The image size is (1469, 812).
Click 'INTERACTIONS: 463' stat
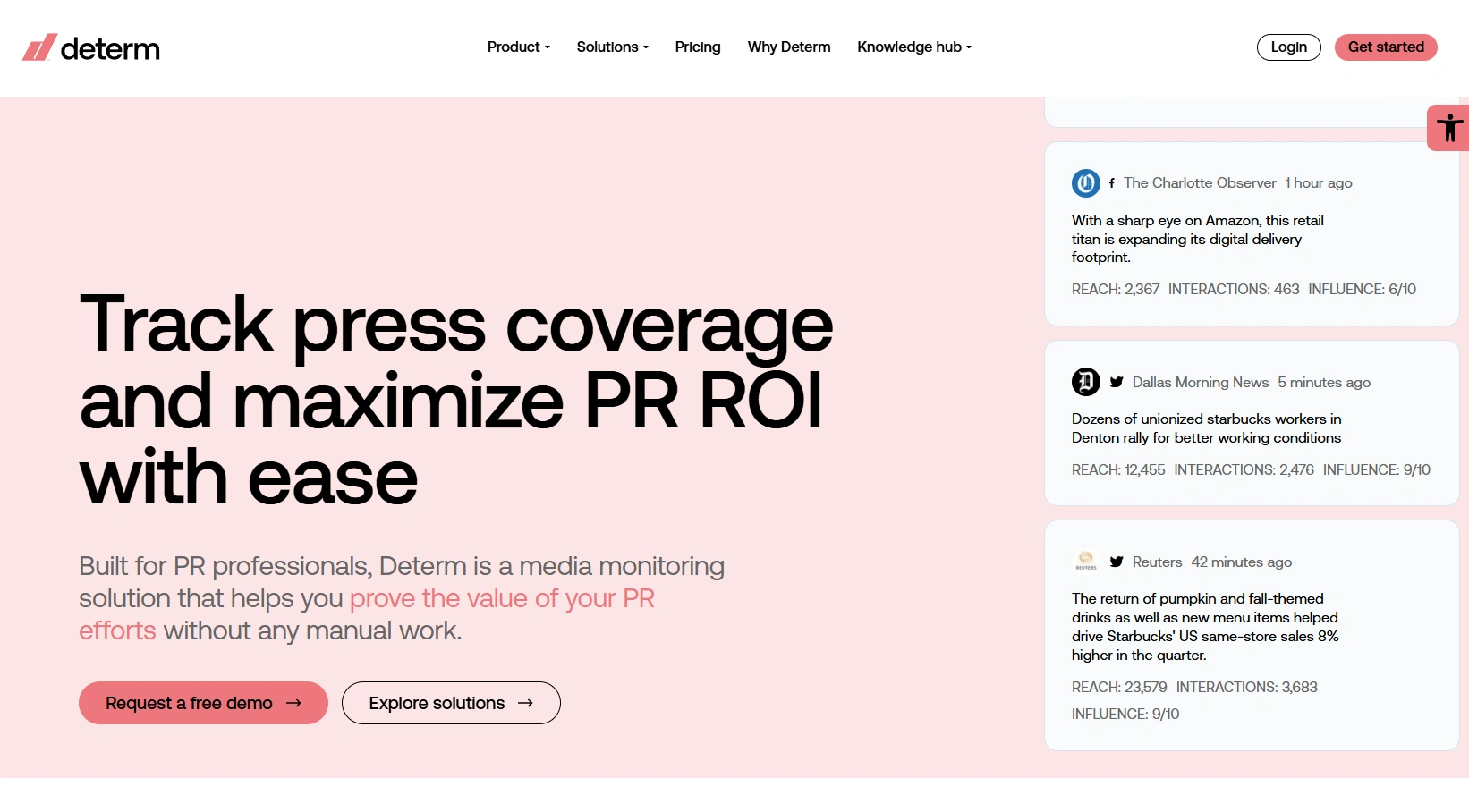point(1234,290)
